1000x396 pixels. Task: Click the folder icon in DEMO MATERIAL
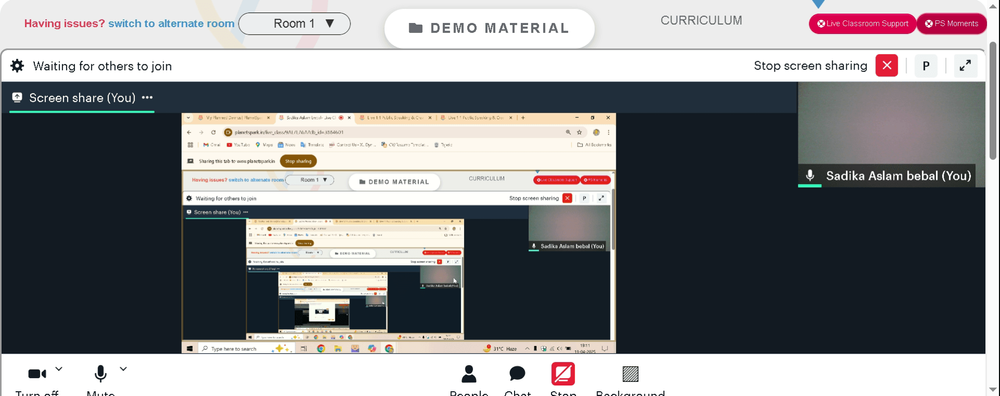416,28
